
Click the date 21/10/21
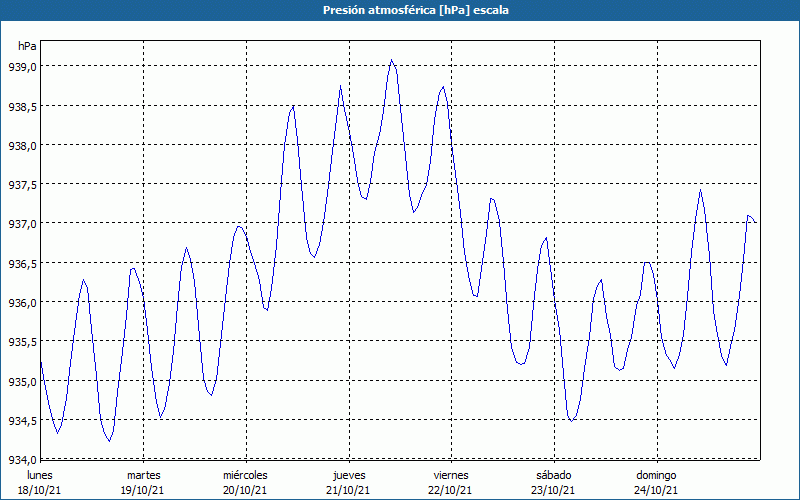tap(348, 490)
